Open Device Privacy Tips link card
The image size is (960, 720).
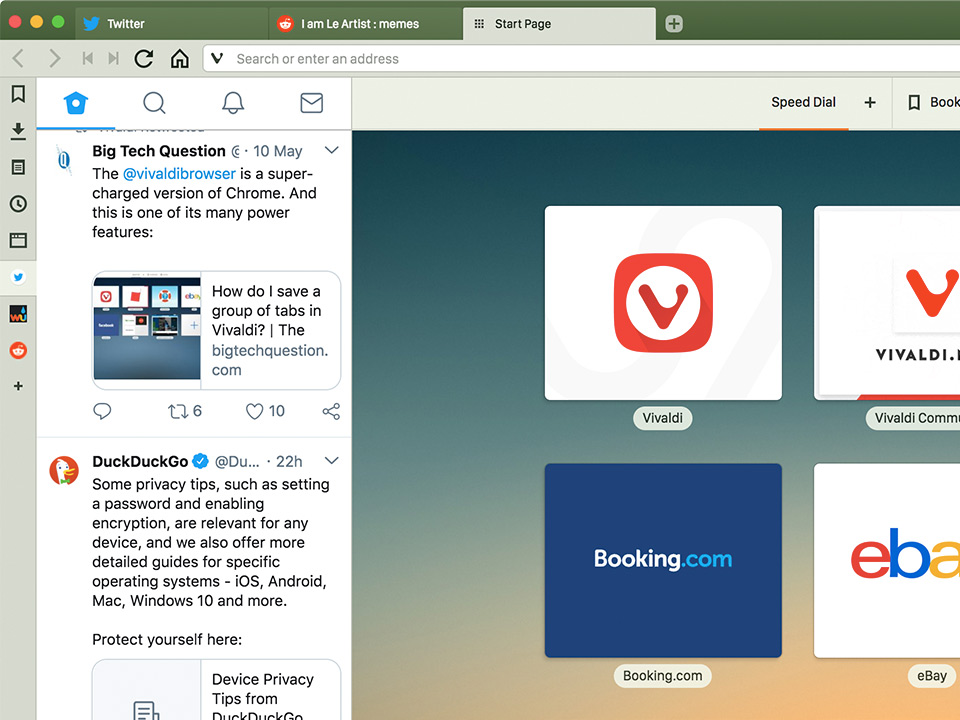tap(216, 690)
